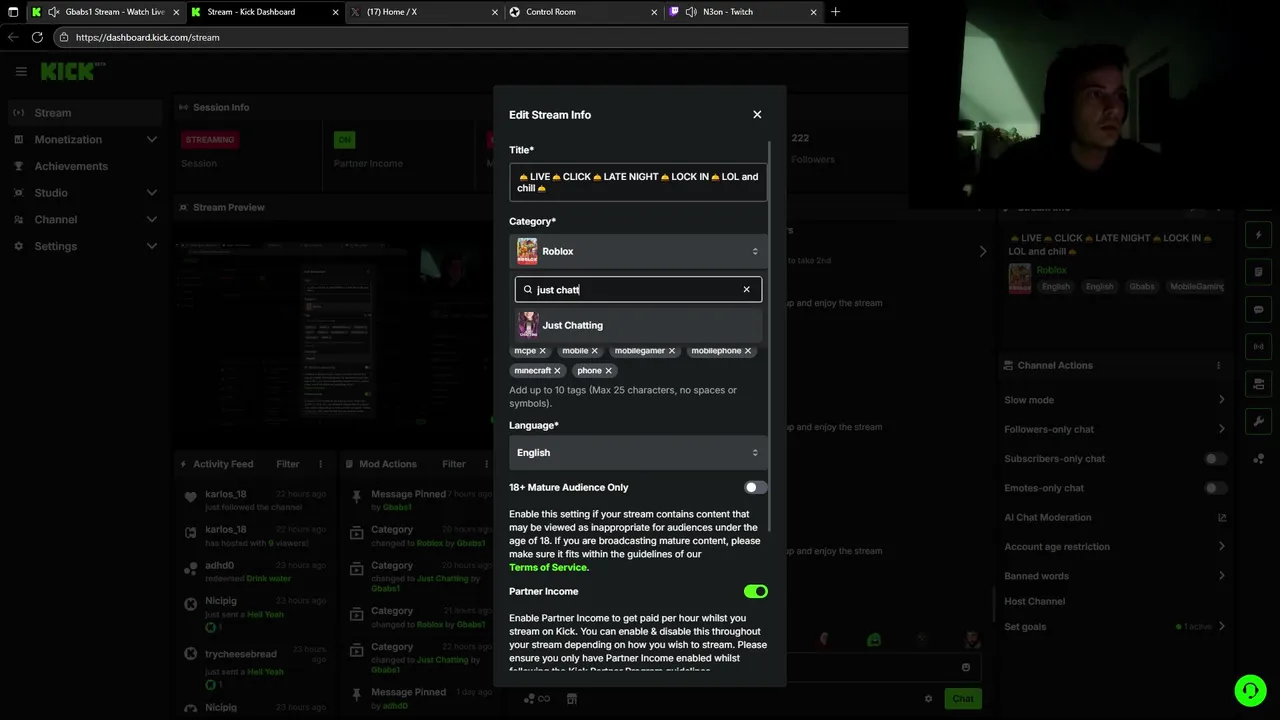This screenshot has width=1280, height=720.
Task: Remove the mobilegamer tag
Action: [671, 351]
